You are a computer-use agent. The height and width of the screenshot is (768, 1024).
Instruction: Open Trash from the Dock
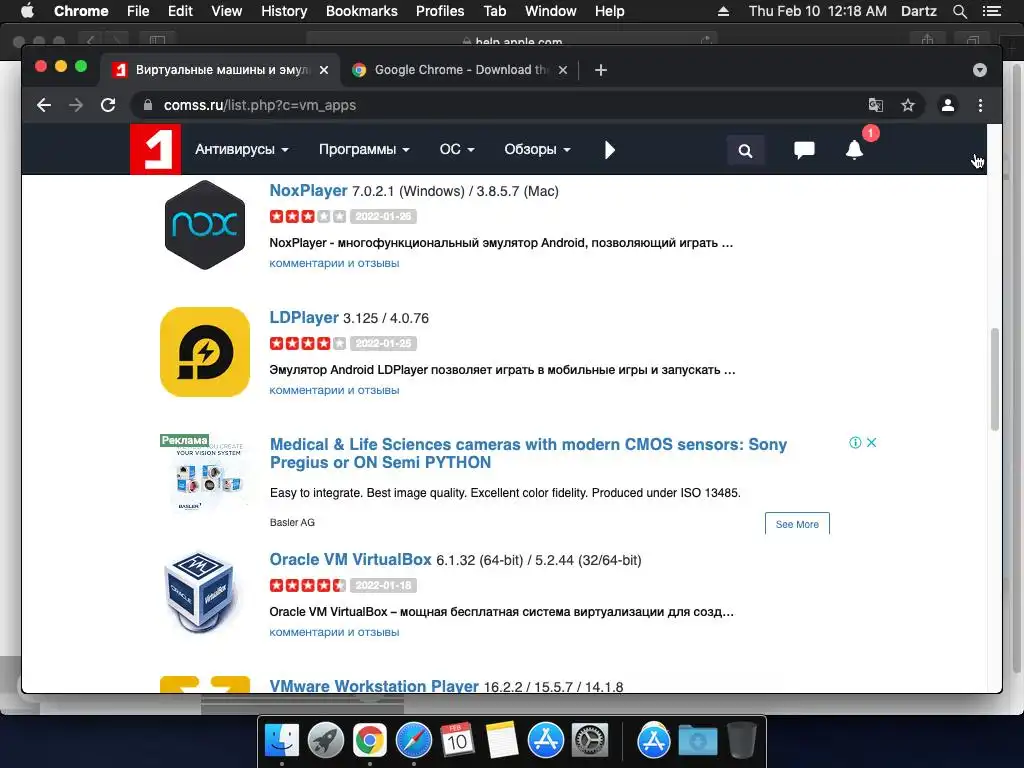click(741, 741)
